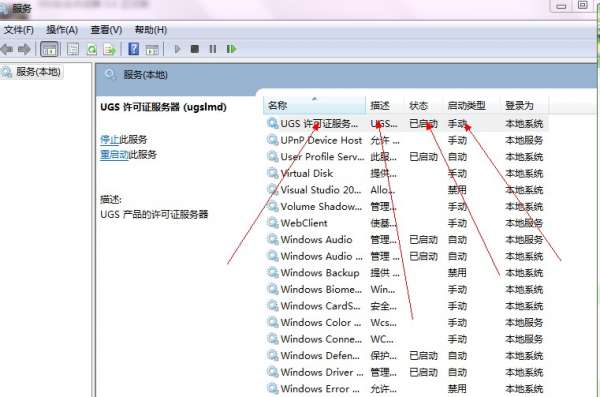Screen dimensions: 600x397
Task: Select the Windows Biome... service icon
Action: [x=272, y=289]
